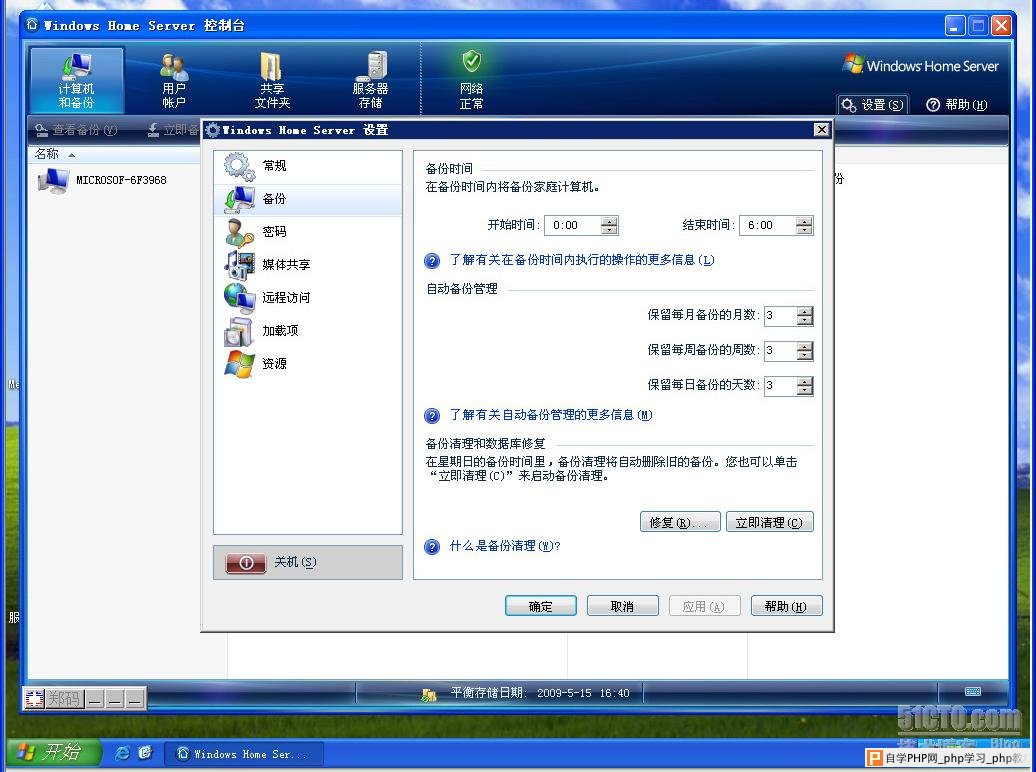Click the 郑码 input method indicator
The width and height of the screenshot is (1036, 772).
63,698
